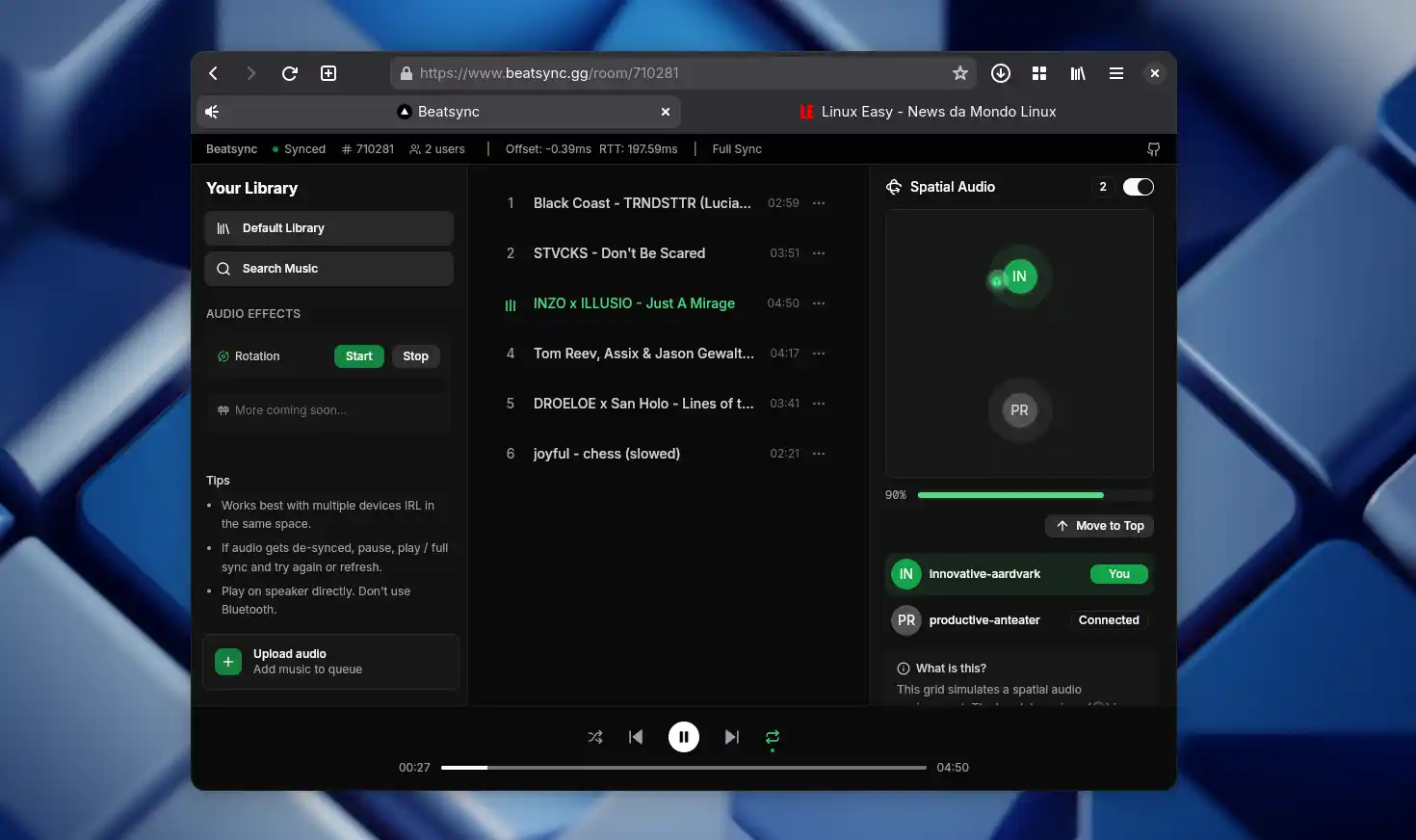
Task: Click the Move to Top button
Action: pyautogui.click(x=1099, y=526)
